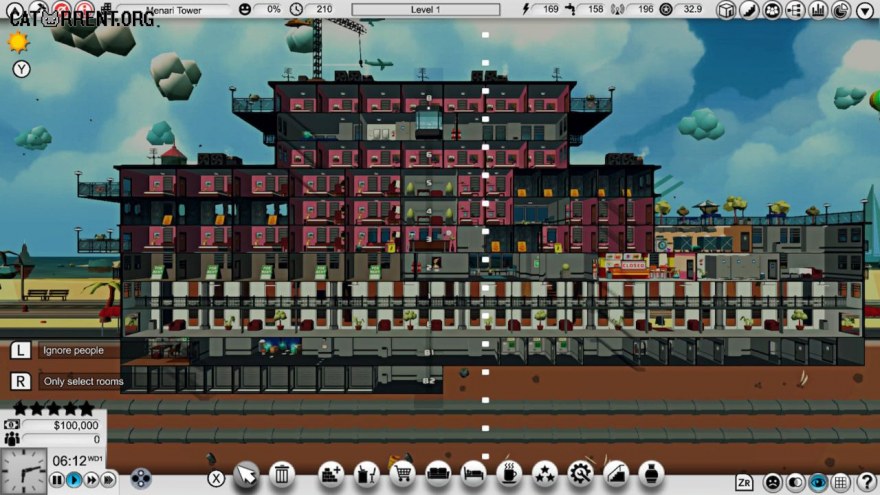Screen dimensions: 880x495
Task: Click the cube building overview icon
Action: click(x=726, y=10)
